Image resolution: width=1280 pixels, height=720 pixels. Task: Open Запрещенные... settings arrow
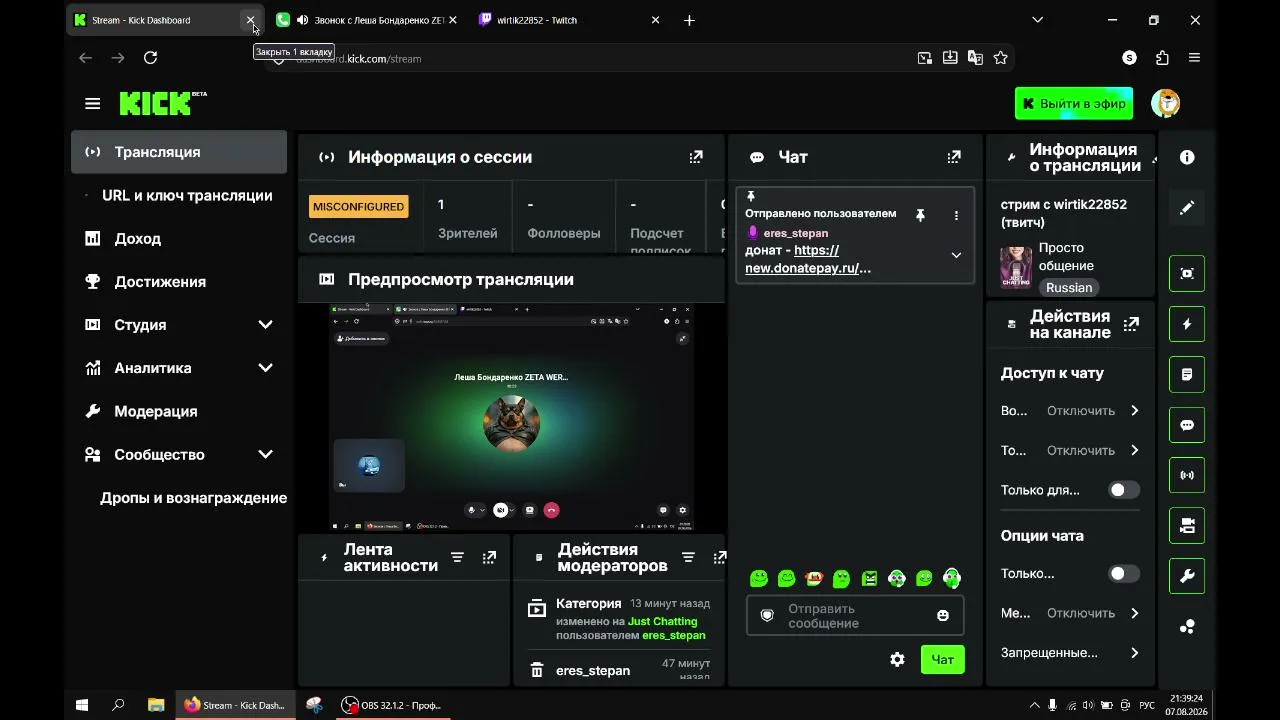point(1134,653)
